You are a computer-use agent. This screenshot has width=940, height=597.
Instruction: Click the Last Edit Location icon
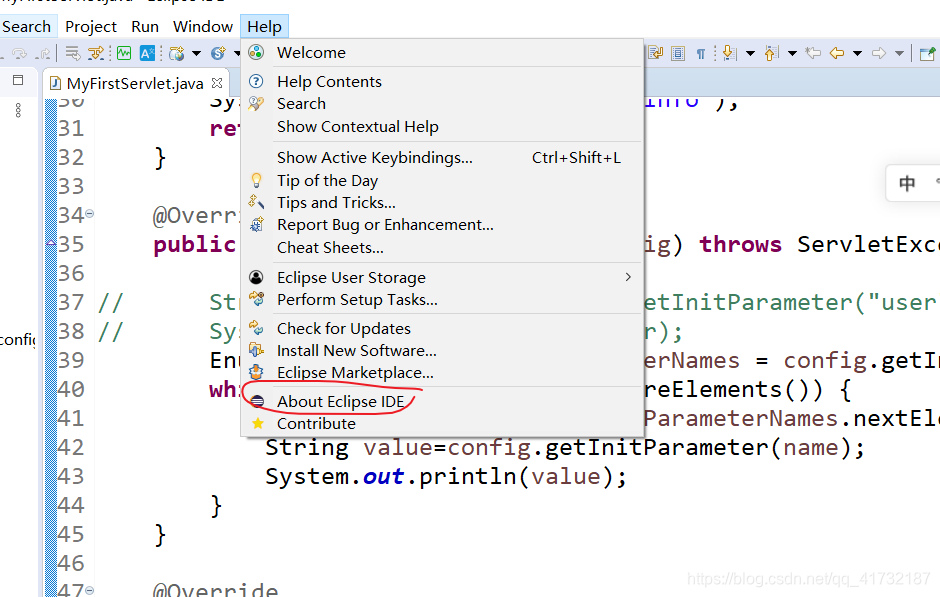click(813, 53)
